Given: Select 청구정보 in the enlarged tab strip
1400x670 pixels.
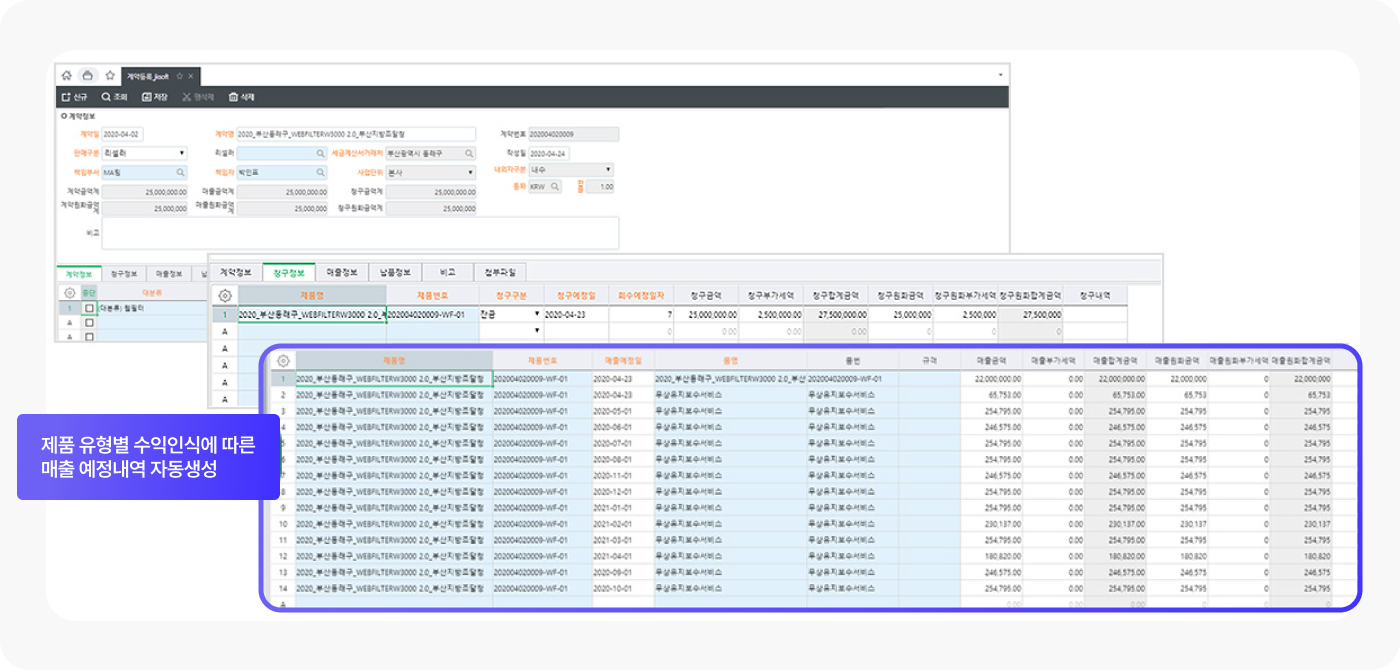Looking at the screenshot, I should [288, 272].
